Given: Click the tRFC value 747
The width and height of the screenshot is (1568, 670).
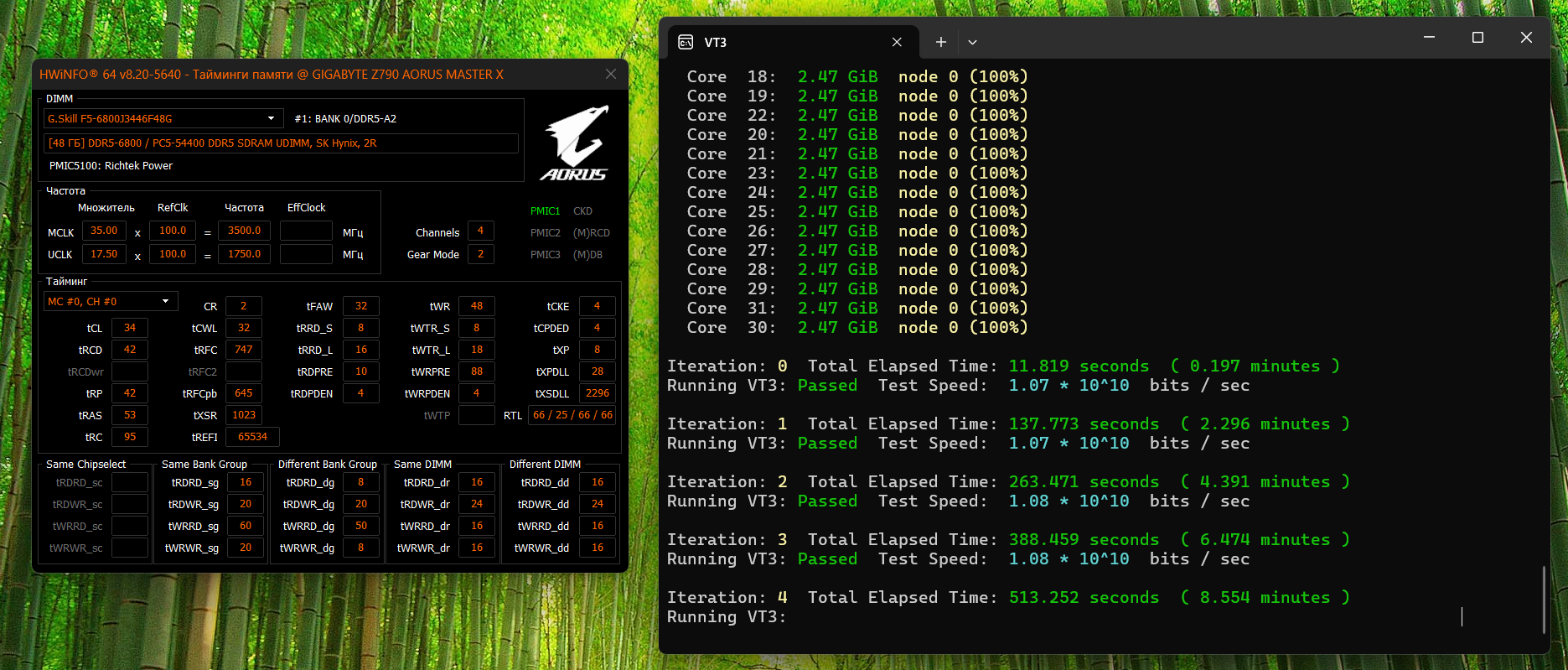Looking at the screenshot, I should pyautogui.click(x=244, y=350).
